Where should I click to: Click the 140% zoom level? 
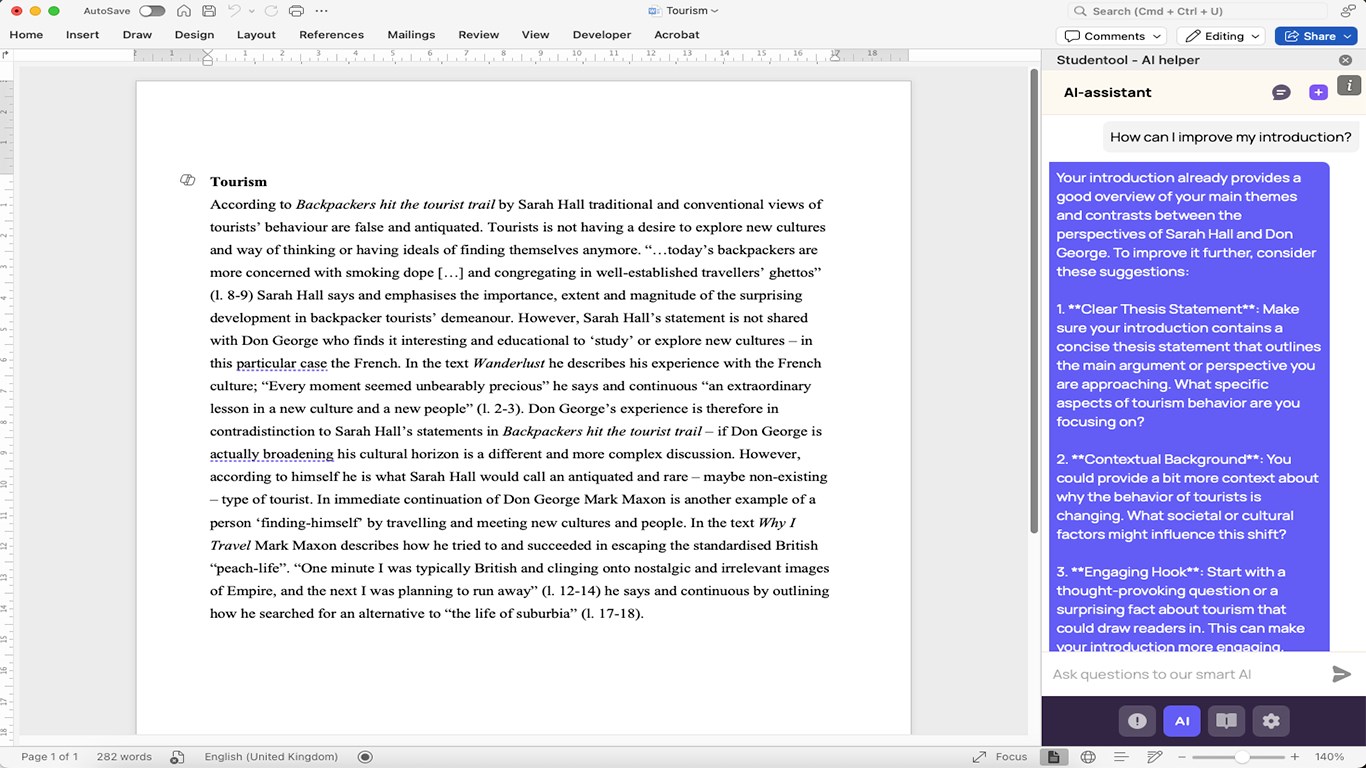pyautogui.click(x=1329, y=757)
